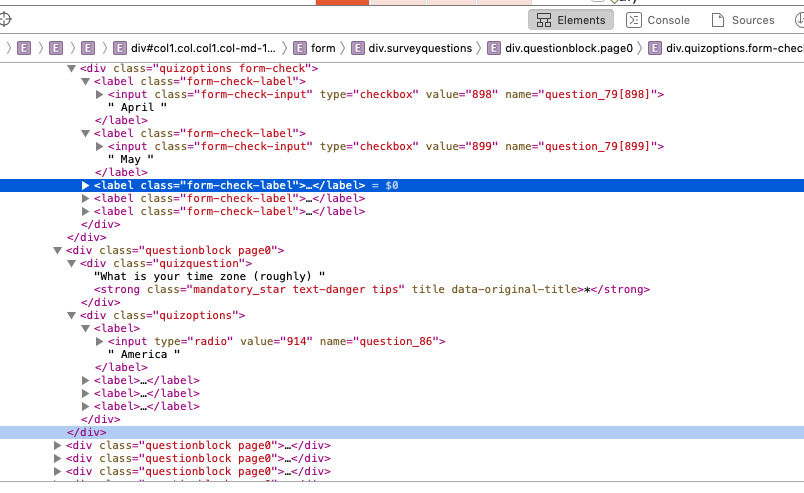Switch to the Elements tab
Screen dimensions: 804x493
click(x=571, y=20)
